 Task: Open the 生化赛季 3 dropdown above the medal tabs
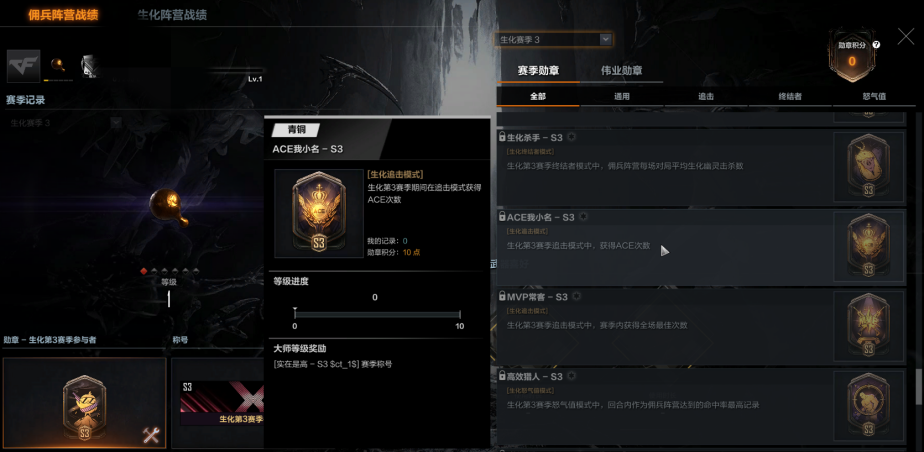(x=553, y=39)
